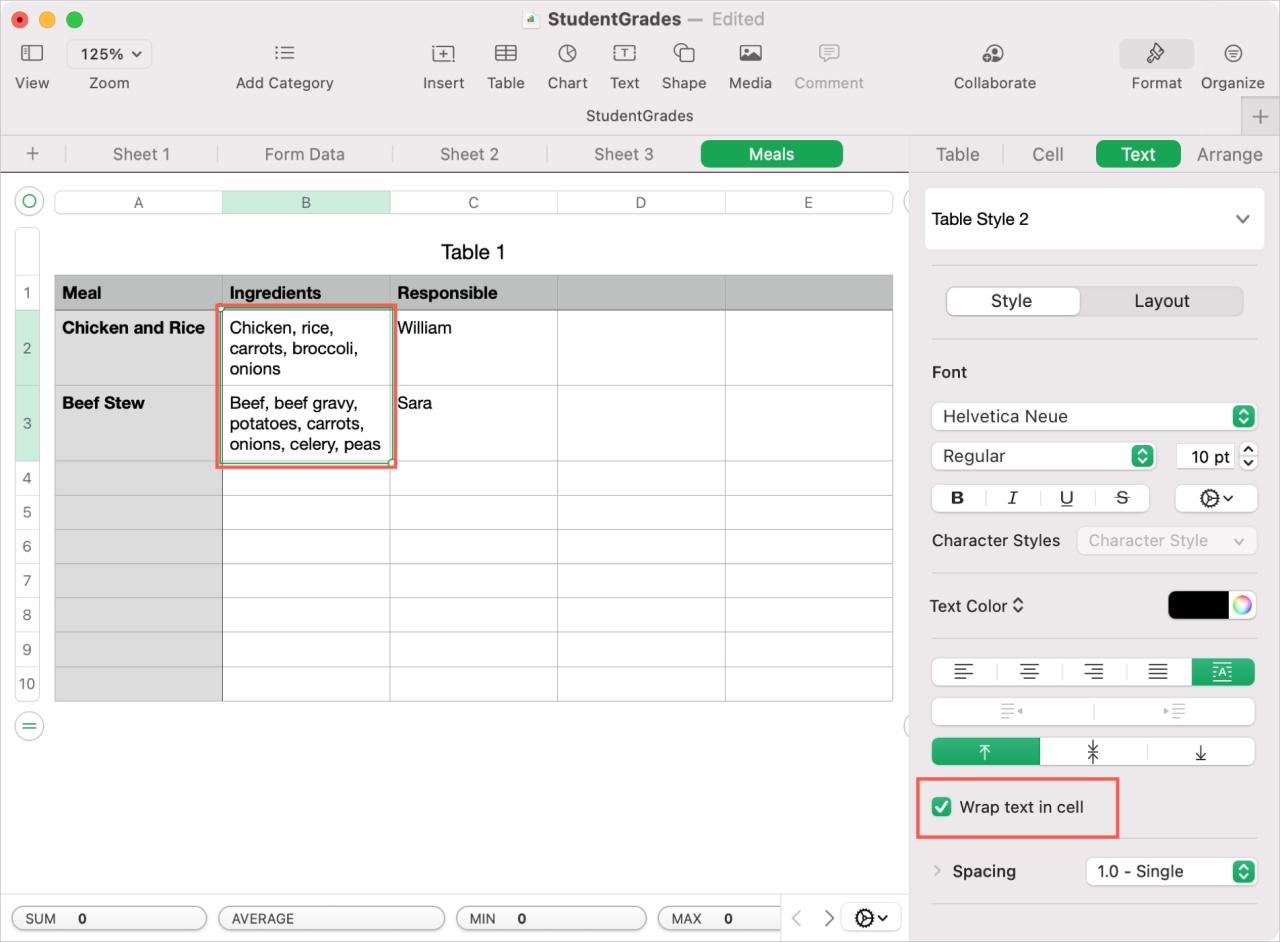Open the Insert toolbar button
1280x942 pixels.
(443, 53)
